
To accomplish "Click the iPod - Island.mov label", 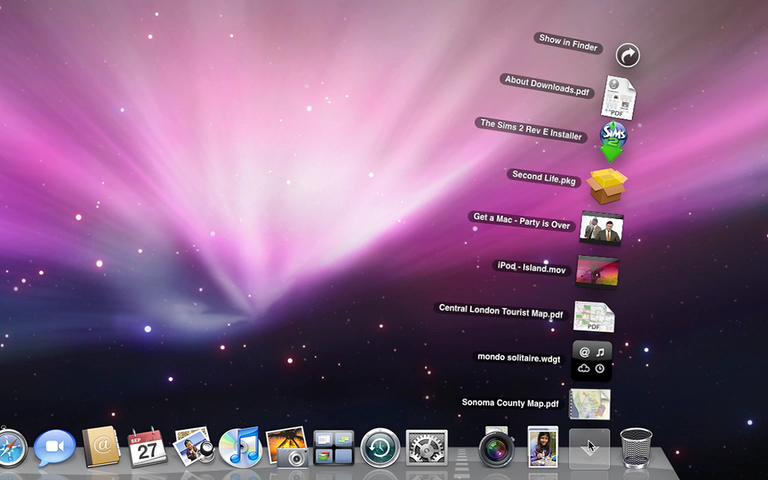I will (x=531, y=267).
